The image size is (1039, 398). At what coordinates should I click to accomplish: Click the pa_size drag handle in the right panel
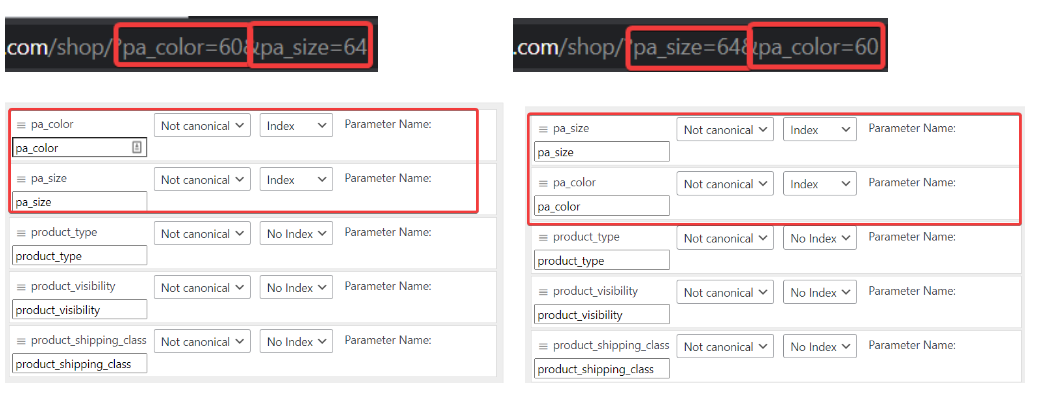543,129
